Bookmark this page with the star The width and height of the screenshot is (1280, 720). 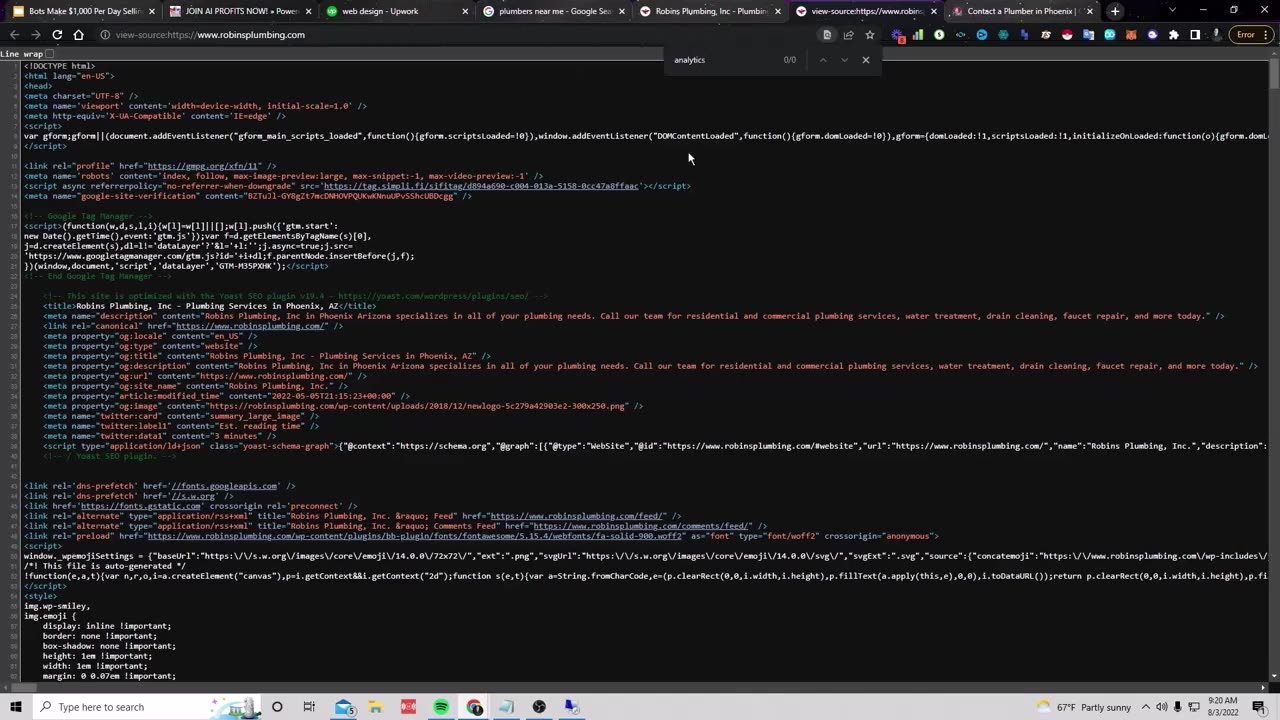coord(869,35)
